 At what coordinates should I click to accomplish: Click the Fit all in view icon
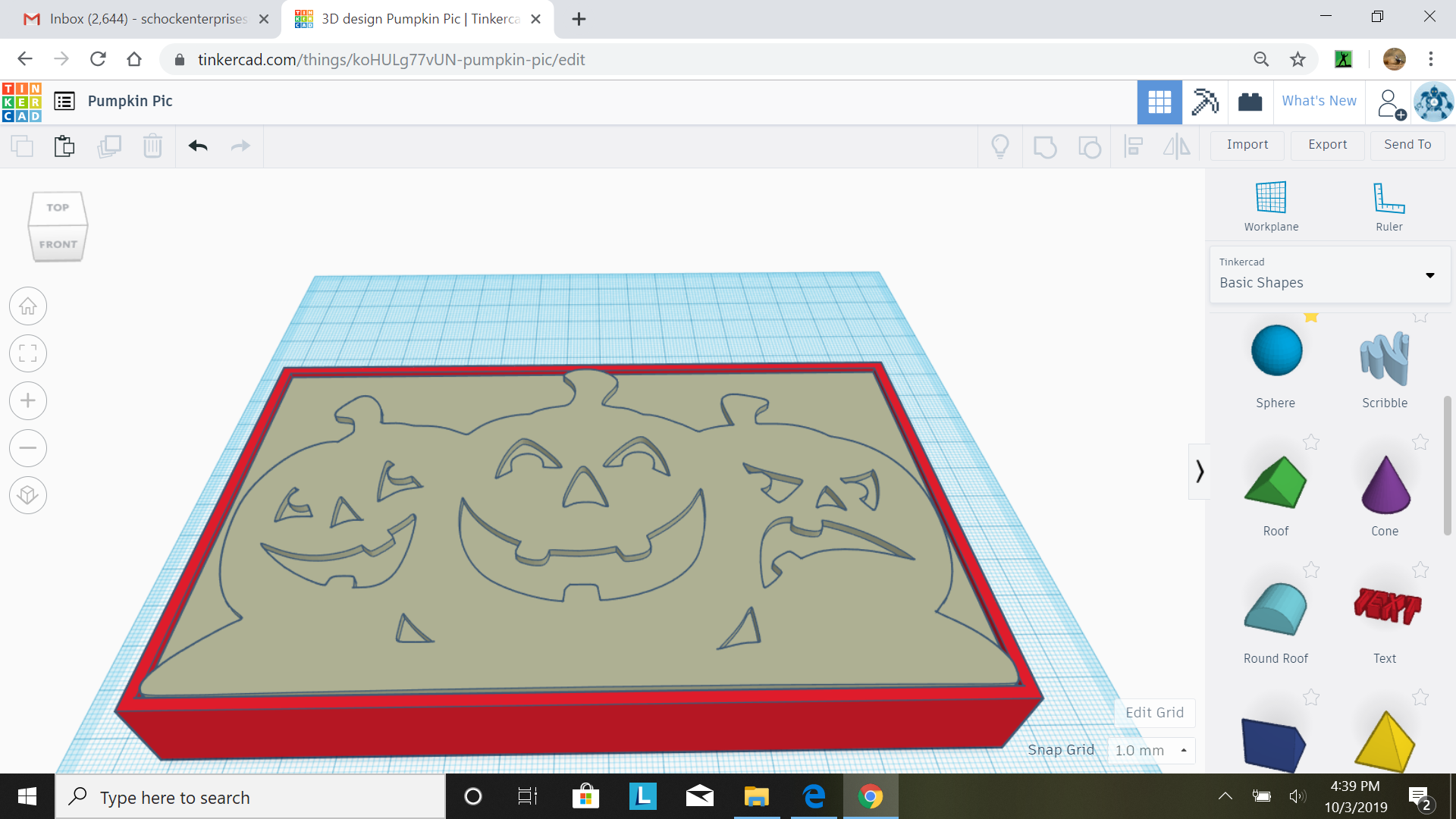pyautogui.click(x=28, y=353)
